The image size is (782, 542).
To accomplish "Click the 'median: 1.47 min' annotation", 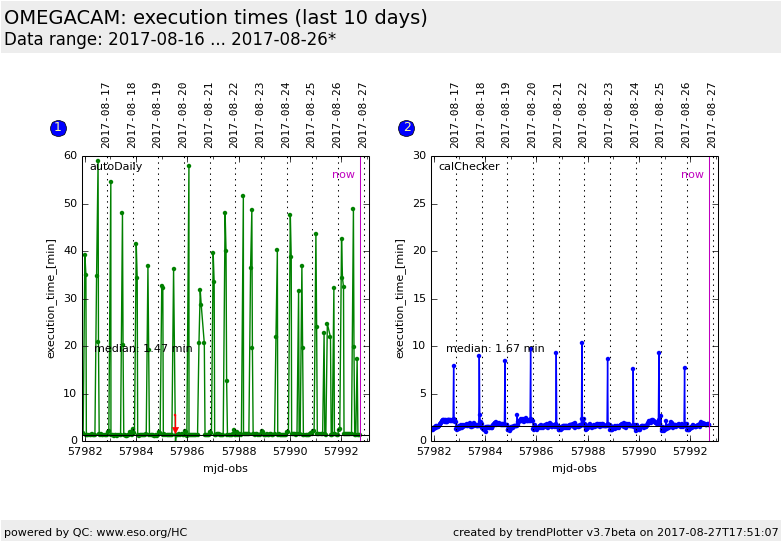I will [x=143, y=349].
